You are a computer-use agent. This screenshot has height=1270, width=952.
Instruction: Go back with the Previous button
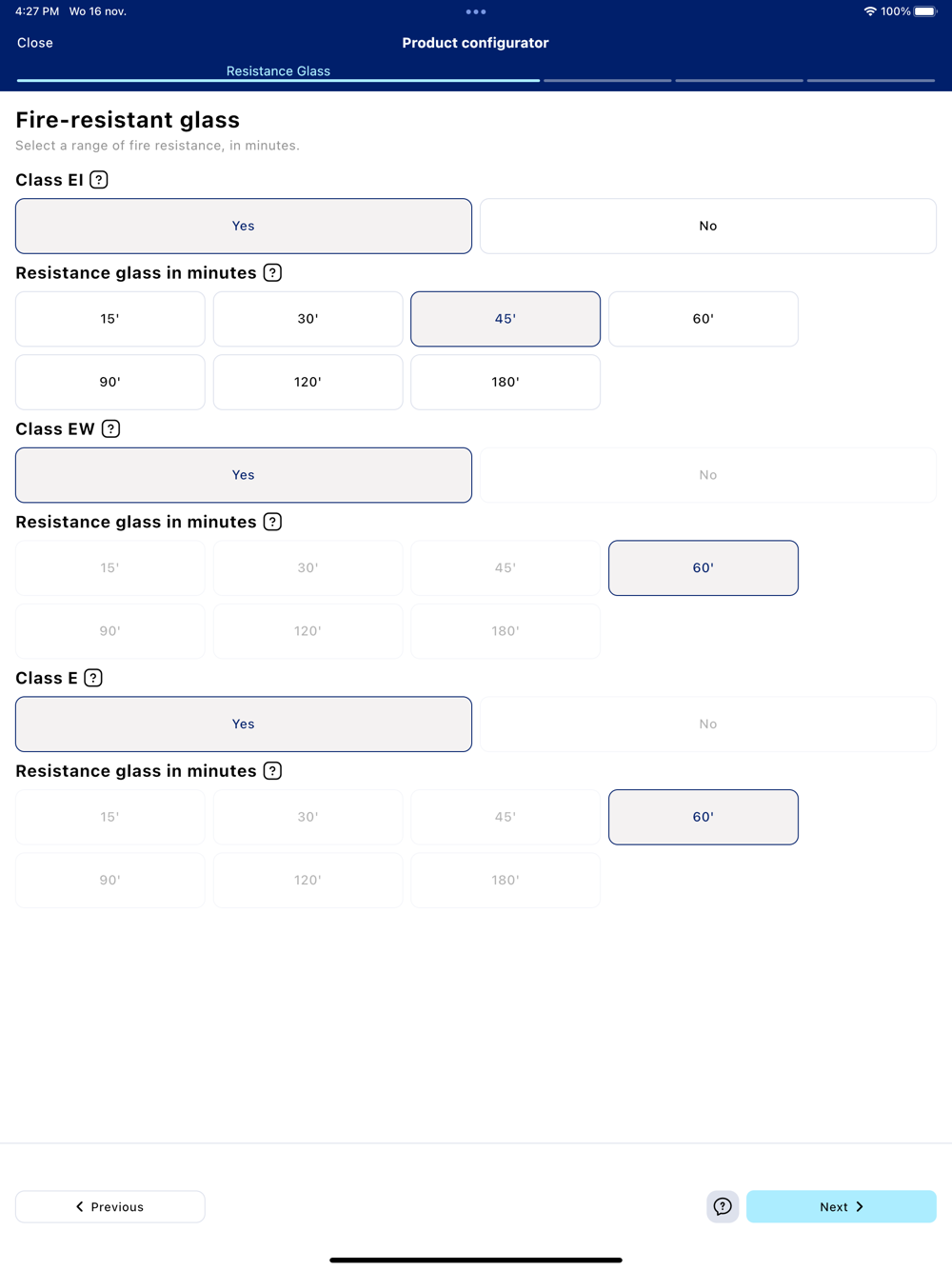click(x=110, y=1206)
